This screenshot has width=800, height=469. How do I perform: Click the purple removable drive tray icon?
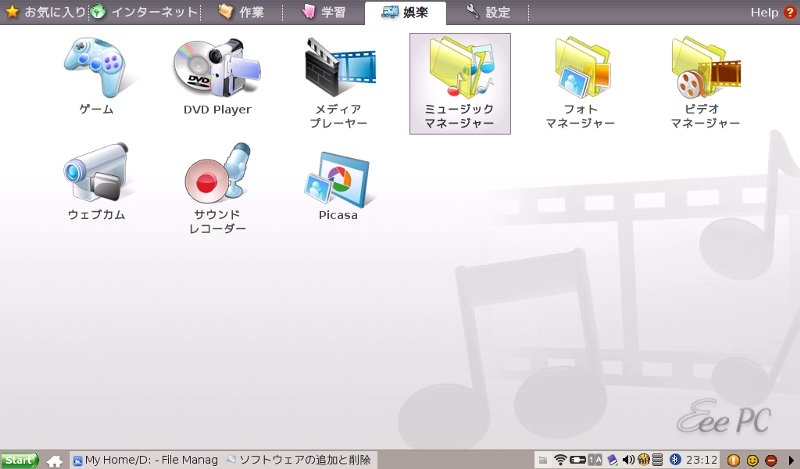point(613,460)
